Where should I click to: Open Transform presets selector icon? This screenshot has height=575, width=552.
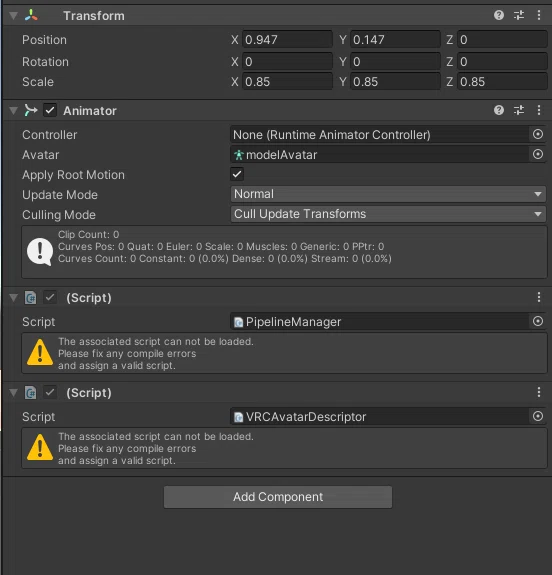(x=519, y=15)
